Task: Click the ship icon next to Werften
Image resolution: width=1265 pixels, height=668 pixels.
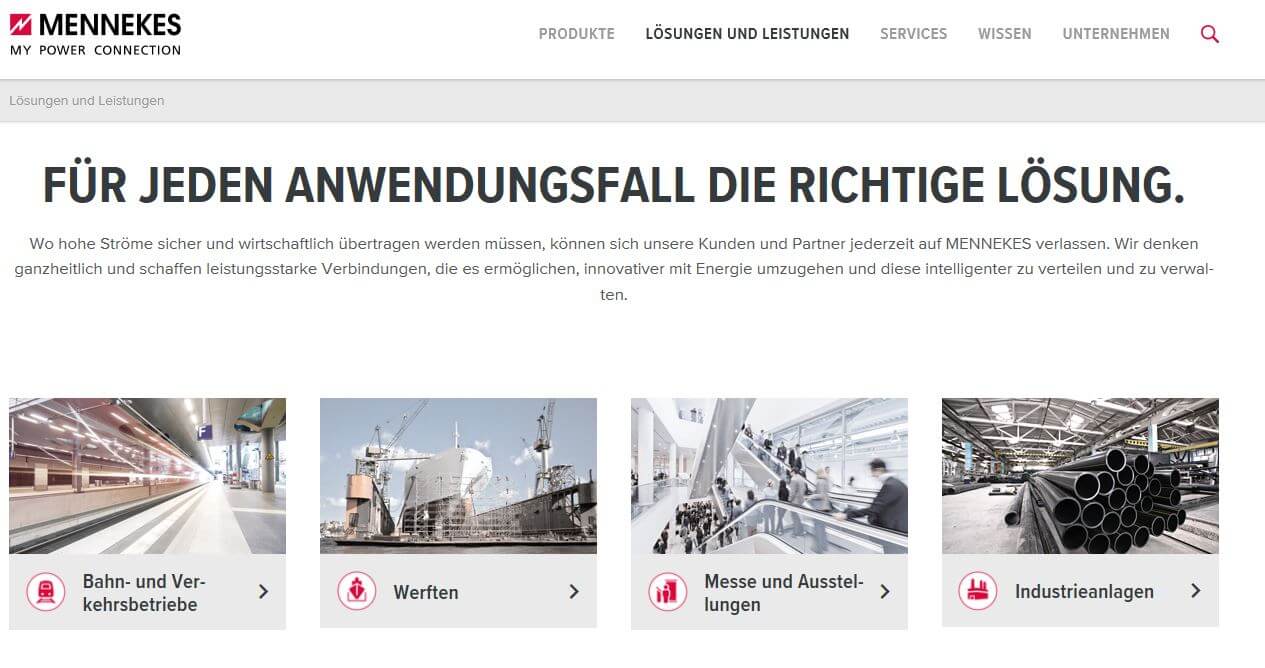Action: click(x=356, y=591)
